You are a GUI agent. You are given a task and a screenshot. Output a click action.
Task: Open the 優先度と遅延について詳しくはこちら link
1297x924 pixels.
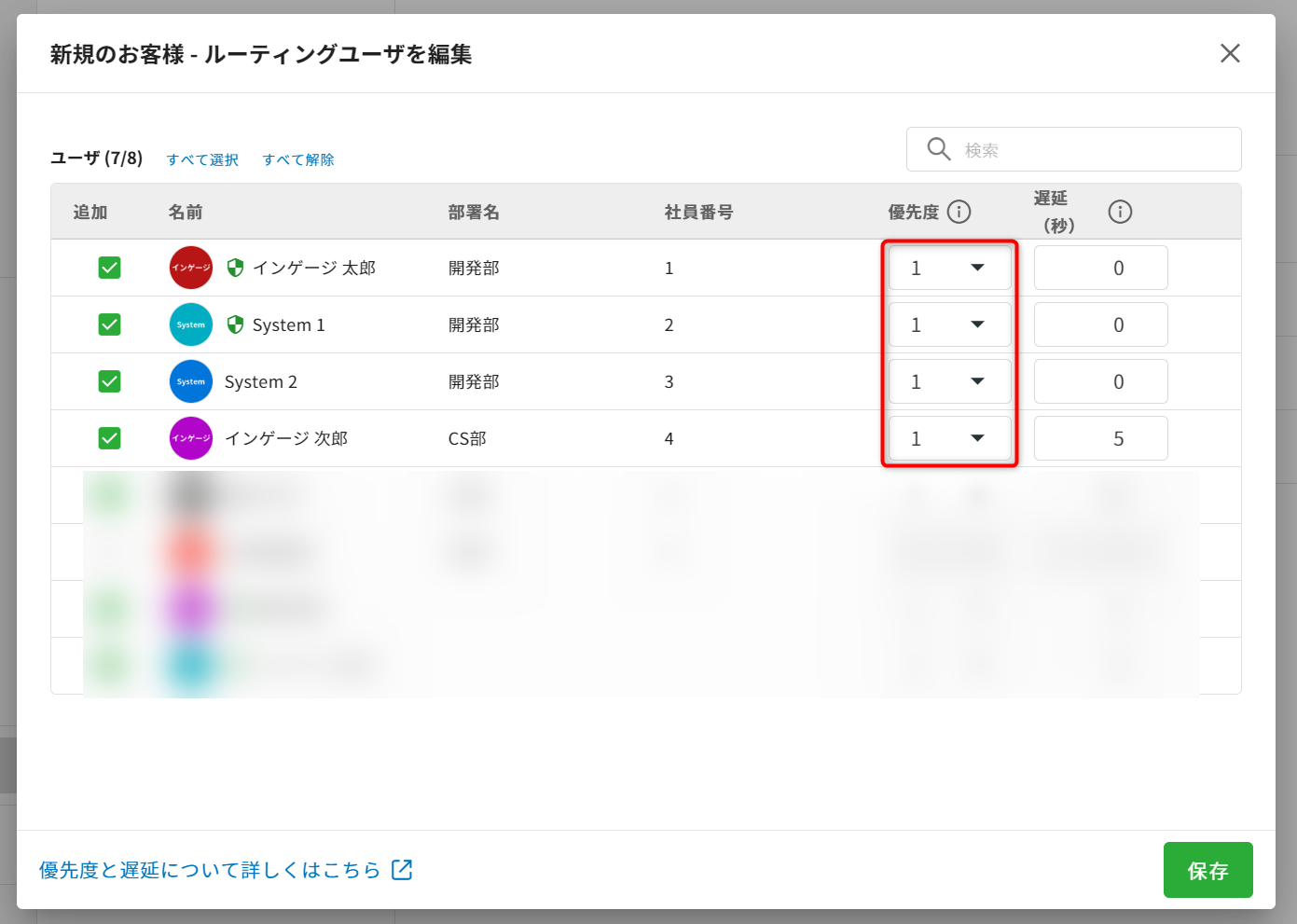click(x=225, y=870)
